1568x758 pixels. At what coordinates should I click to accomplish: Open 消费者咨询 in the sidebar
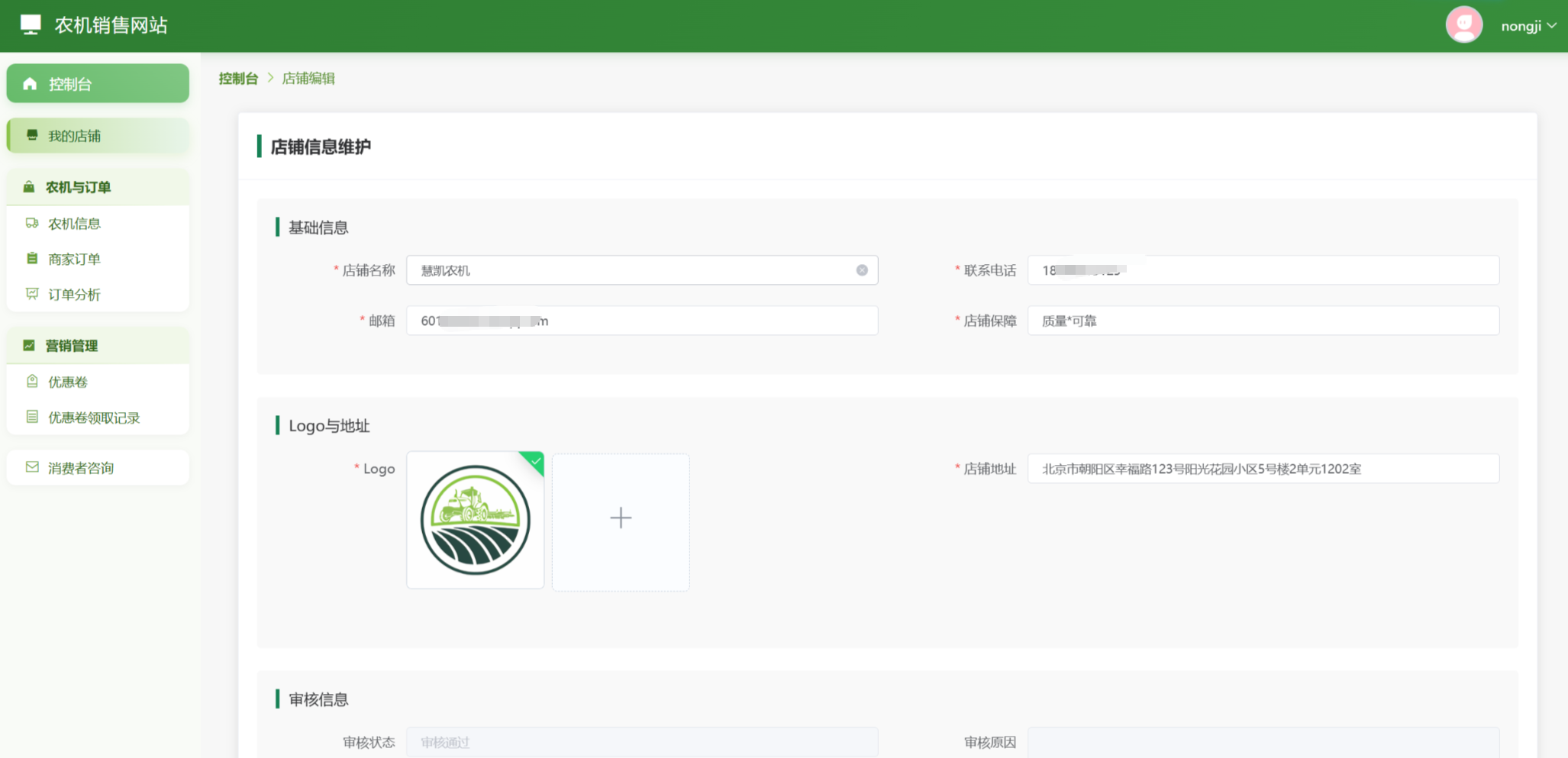(x=98, y=467)
